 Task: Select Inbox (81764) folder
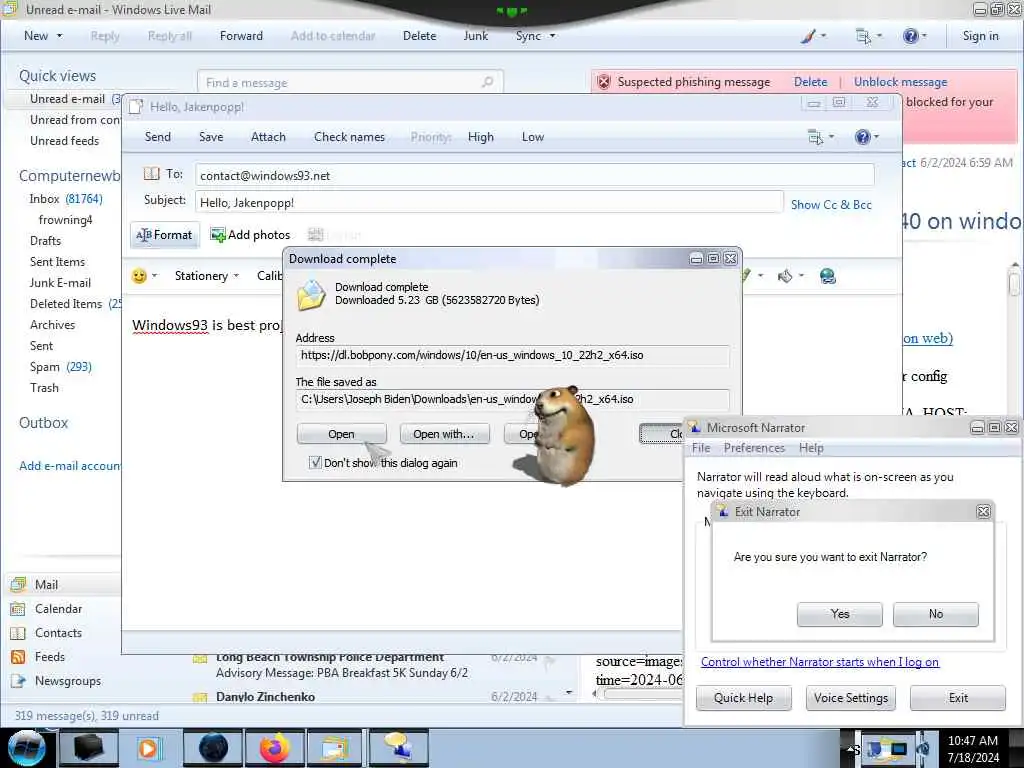click(x=65, y=199)
